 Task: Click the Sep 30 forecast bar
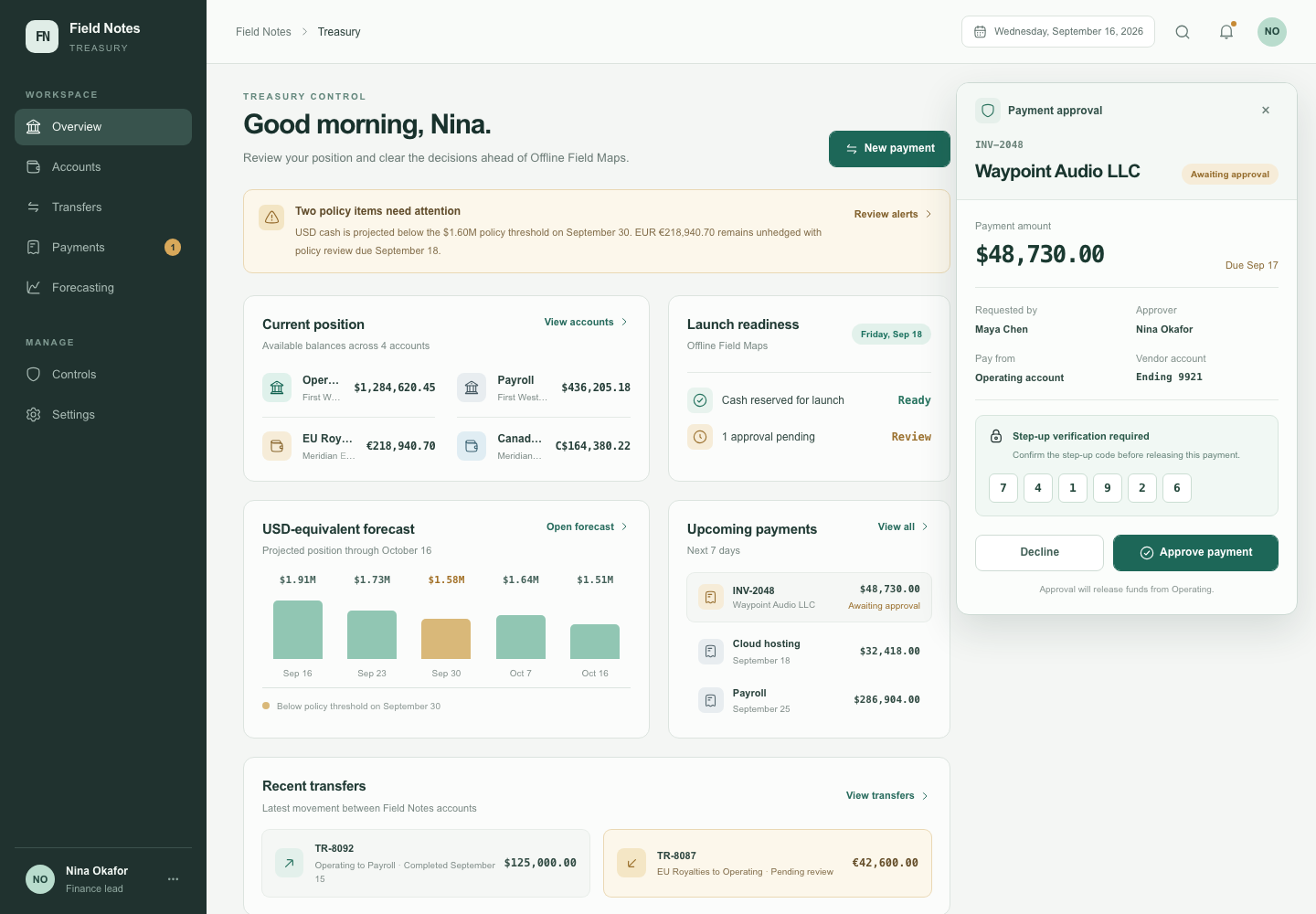tap(446, 639)
